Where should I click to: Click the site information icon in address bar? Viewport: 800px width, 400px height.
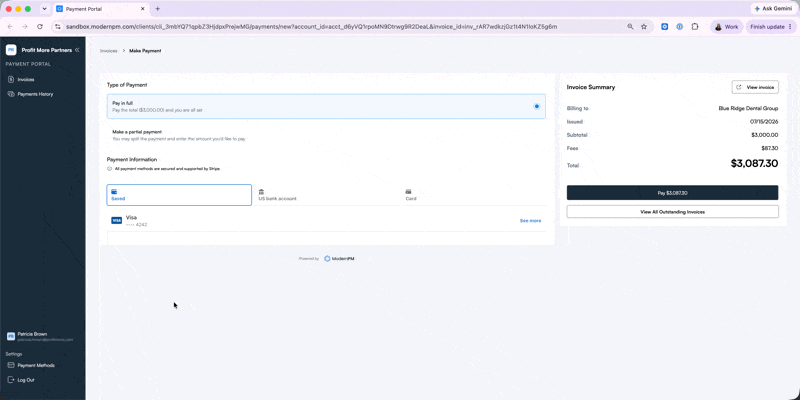(58, 27)
